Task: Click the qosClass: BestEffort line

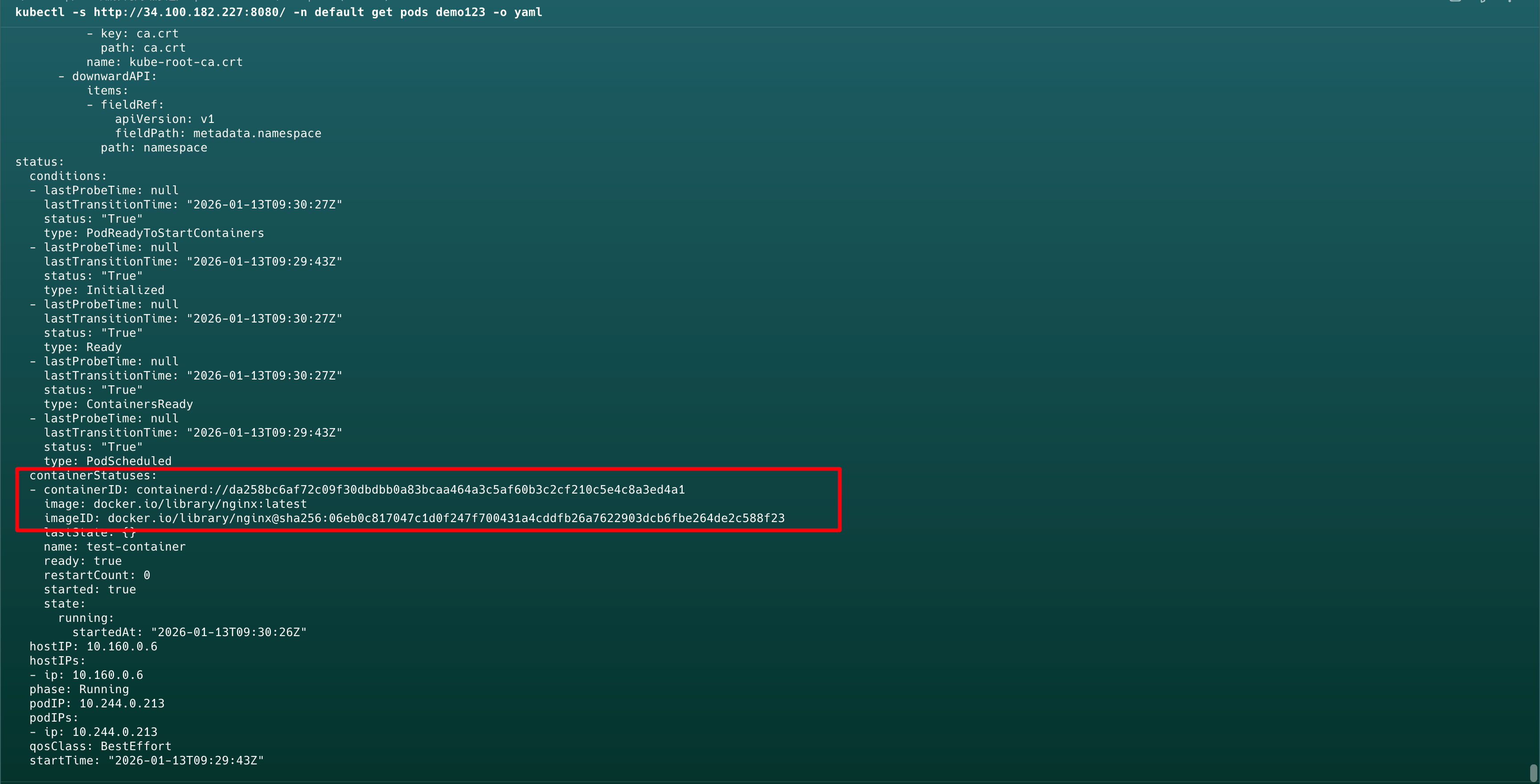Action: point(100,746)
